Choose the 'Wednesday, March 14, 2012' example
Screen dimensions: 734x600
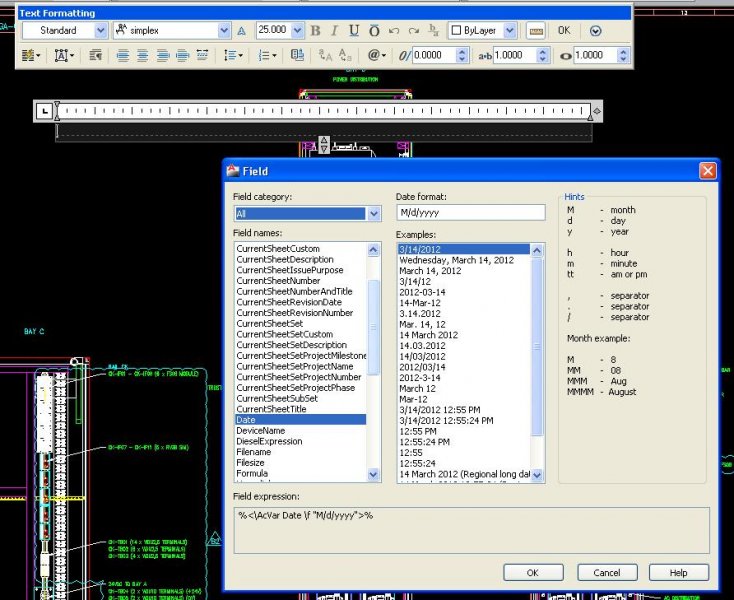(456, 260)
